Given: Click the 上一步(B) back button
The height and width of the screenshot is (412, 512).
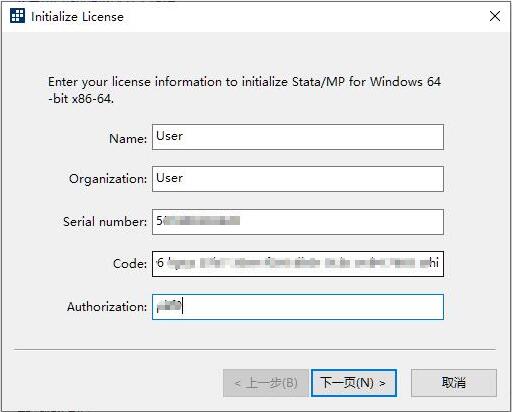Looking at the screenshot, I should click(x=266, y=383).
